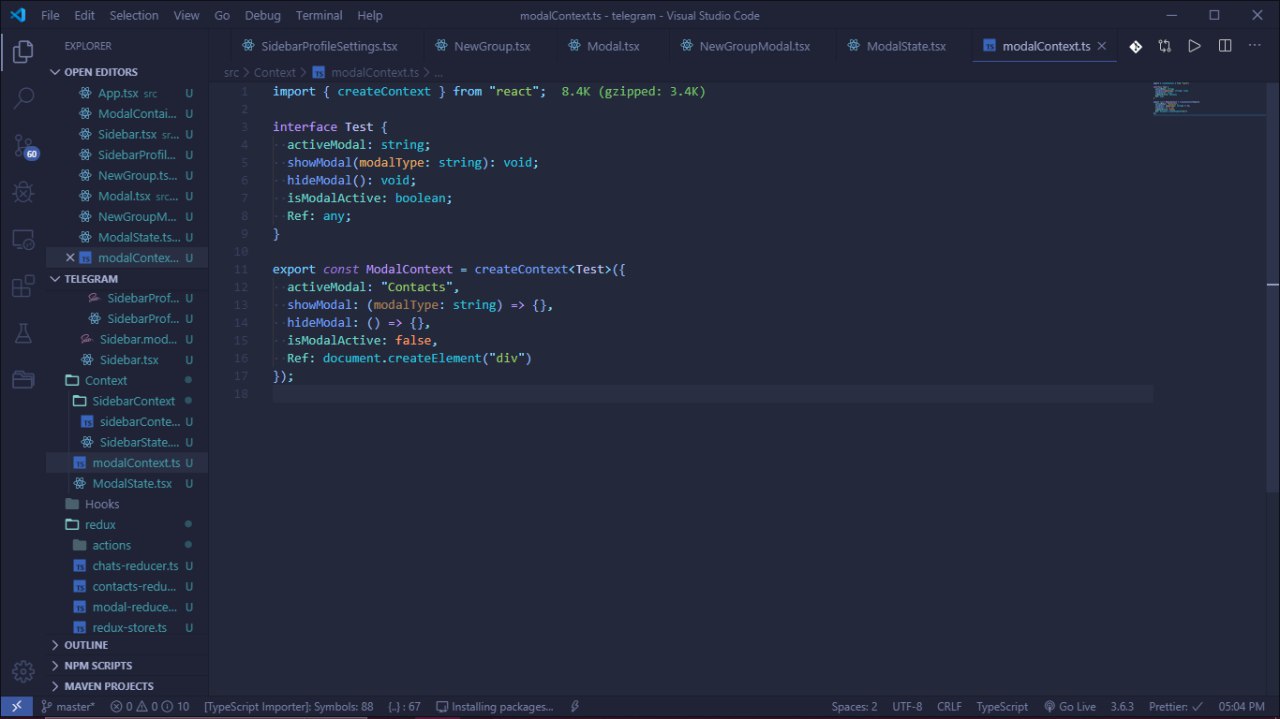The width and height of the screenshot is (1280, 719).
Task: Close modalContext.ts in Open Editors
Action: (70, 258)
